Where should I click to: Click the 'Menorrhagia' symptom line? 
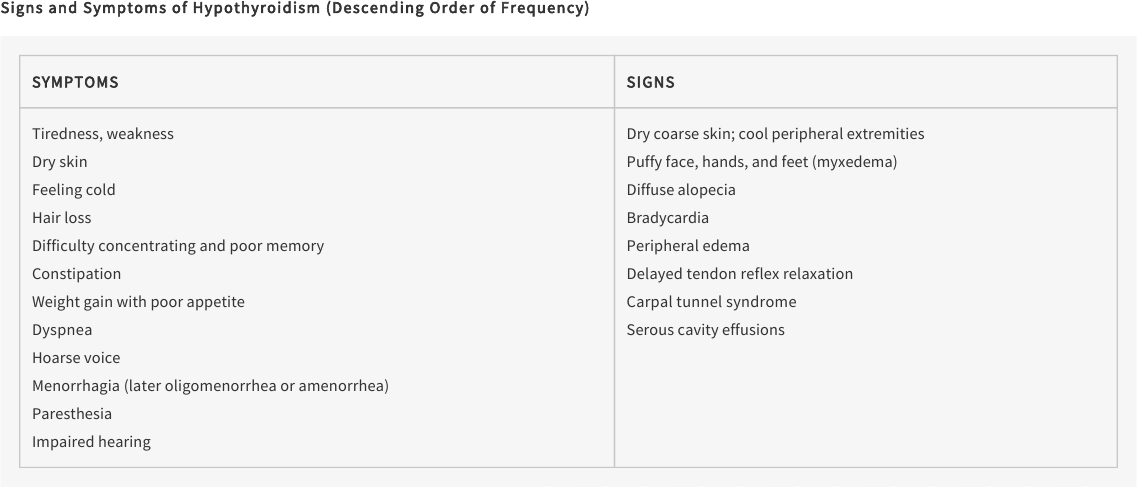click(210, 386)
